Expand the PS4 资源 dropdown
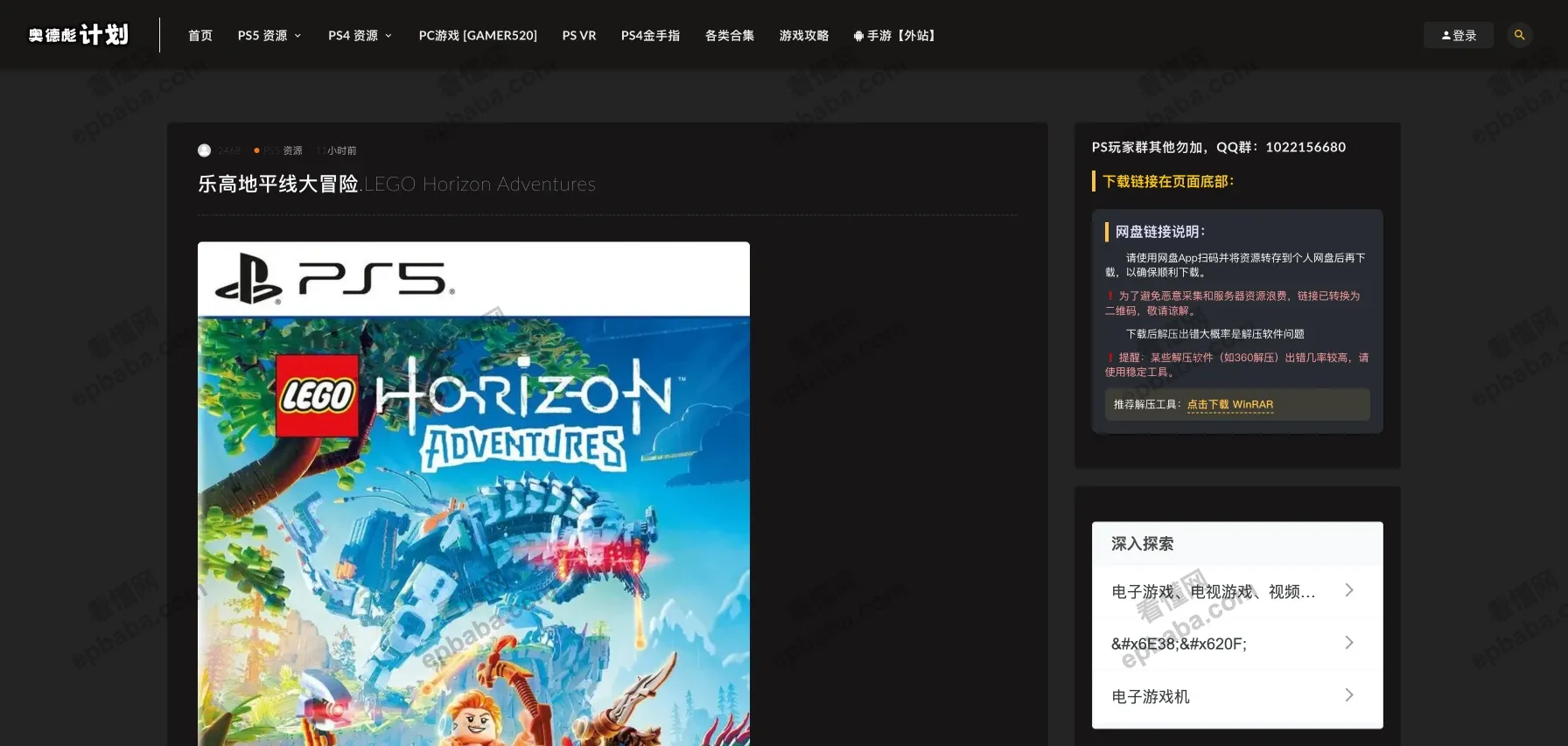This screenshot has width=1568, height=746. tap(360, 35)
